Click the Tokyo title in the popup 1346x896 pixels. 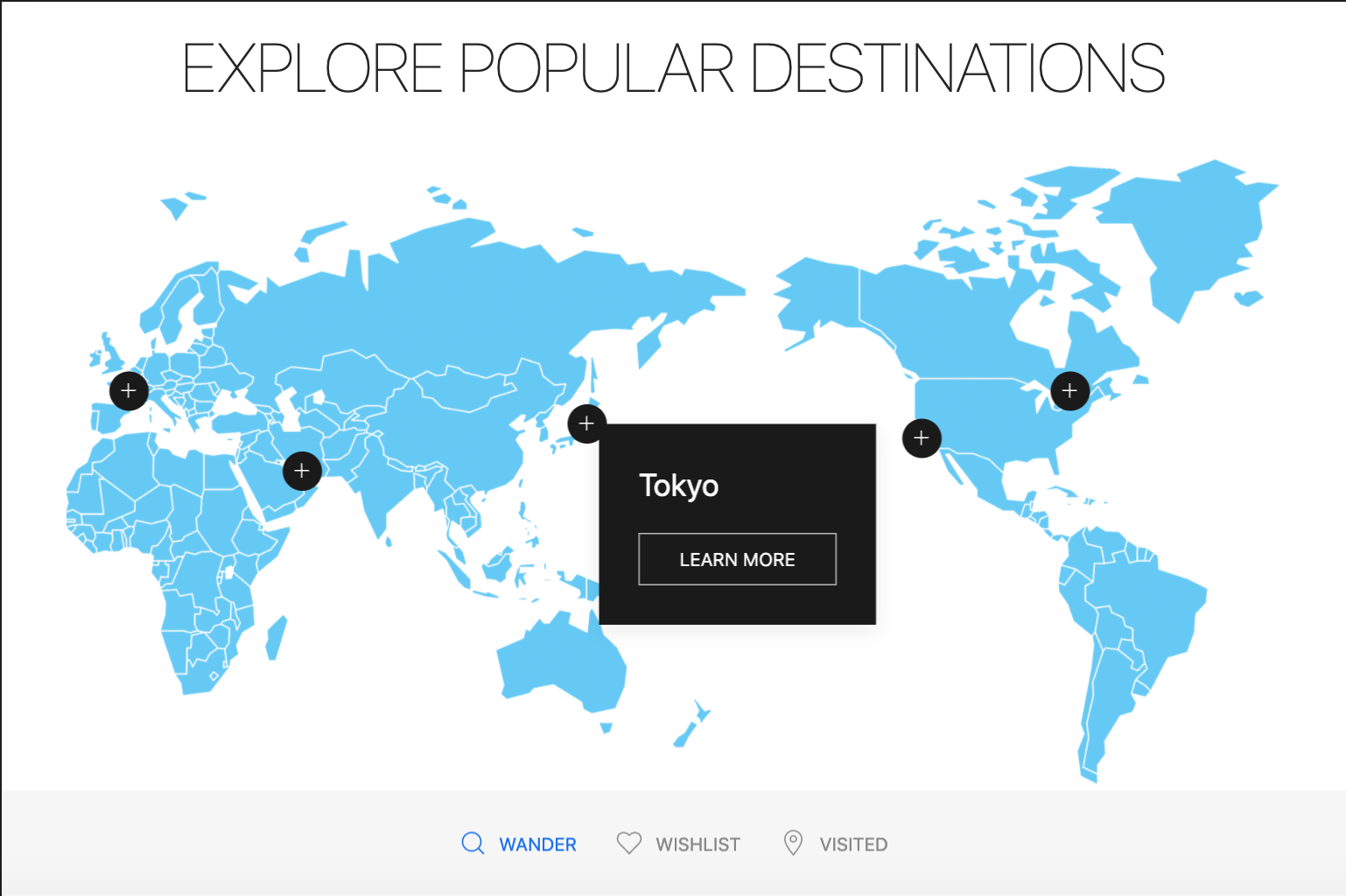pyautogui.click(x=679, y=486)
